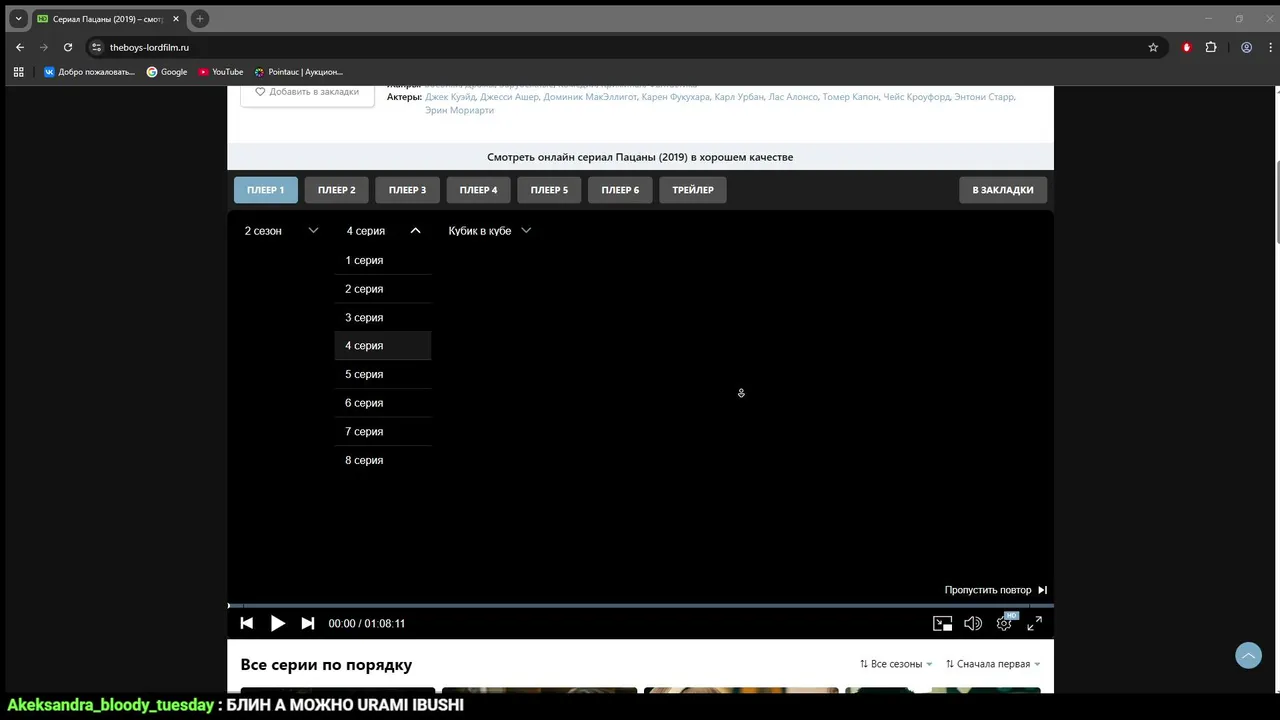Click the 'Сериал Пацаны (2019)' browser tab
Image resolution: width=1280 pixels, height=720 pixels.
click(109, 19)
